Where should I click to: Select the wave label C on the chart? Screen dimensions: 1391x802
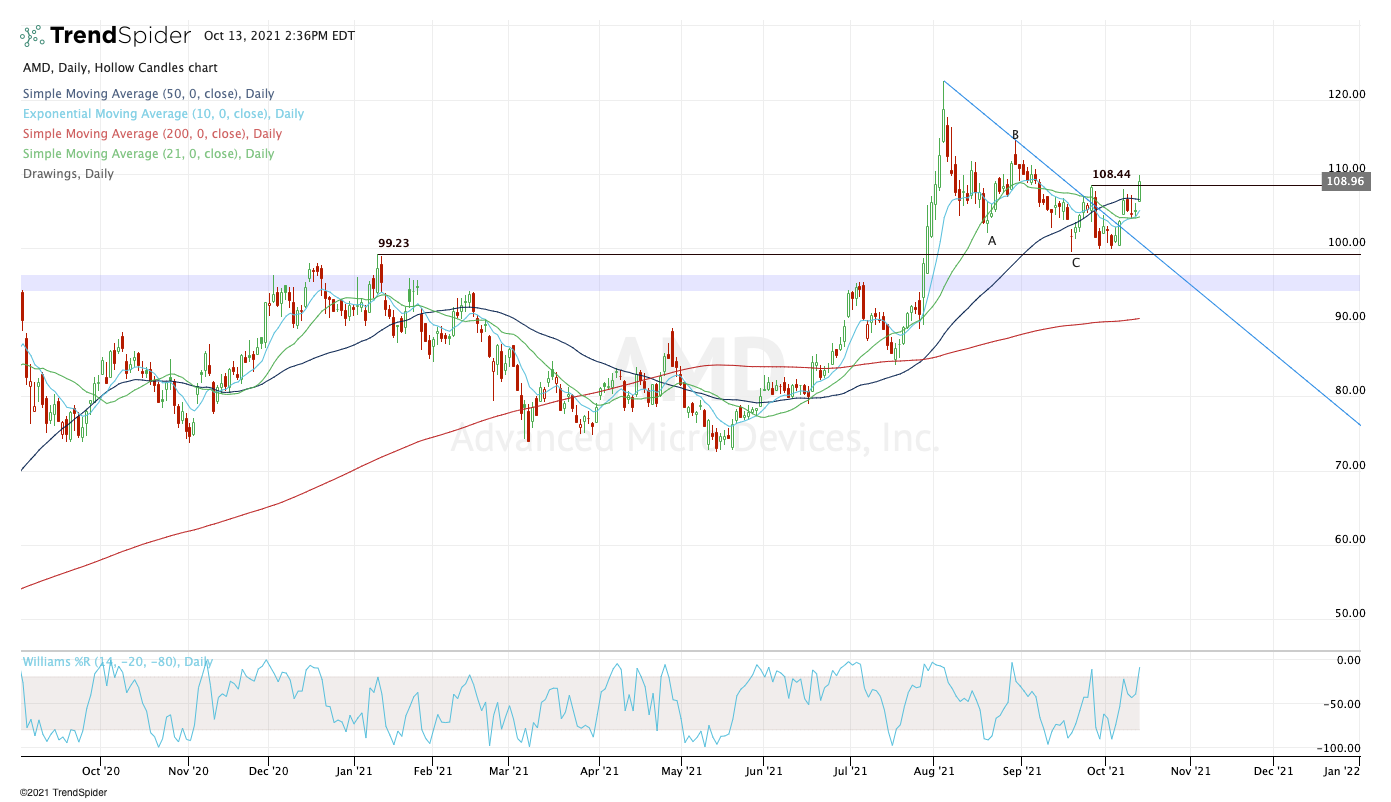(x=1076, y=263)
